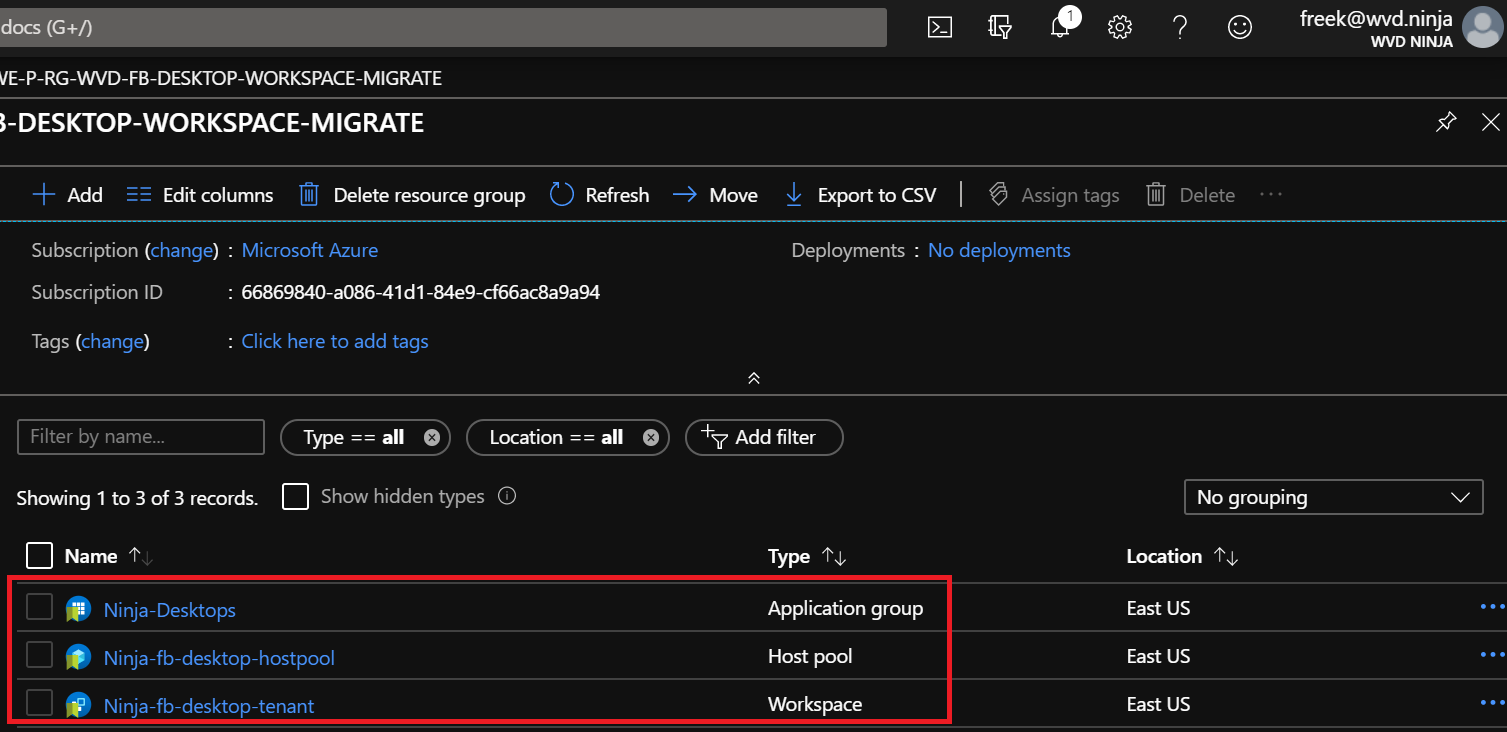The width and height of the screenshot is (1507, 732).
Task: Click the Delete toolbar item
Action: (1190, 195)
